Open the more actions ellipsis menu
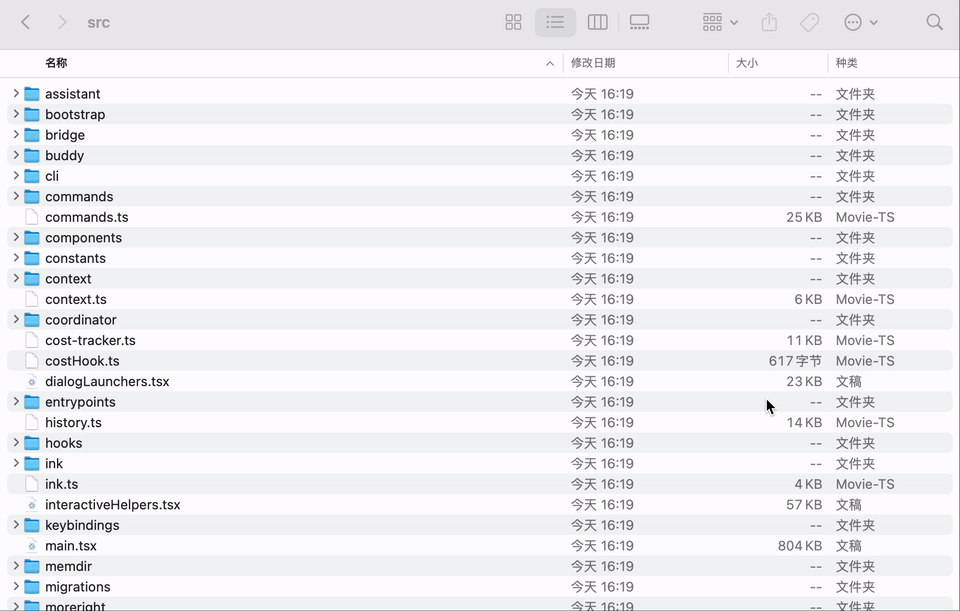960x611 pixels. point(860,22)
